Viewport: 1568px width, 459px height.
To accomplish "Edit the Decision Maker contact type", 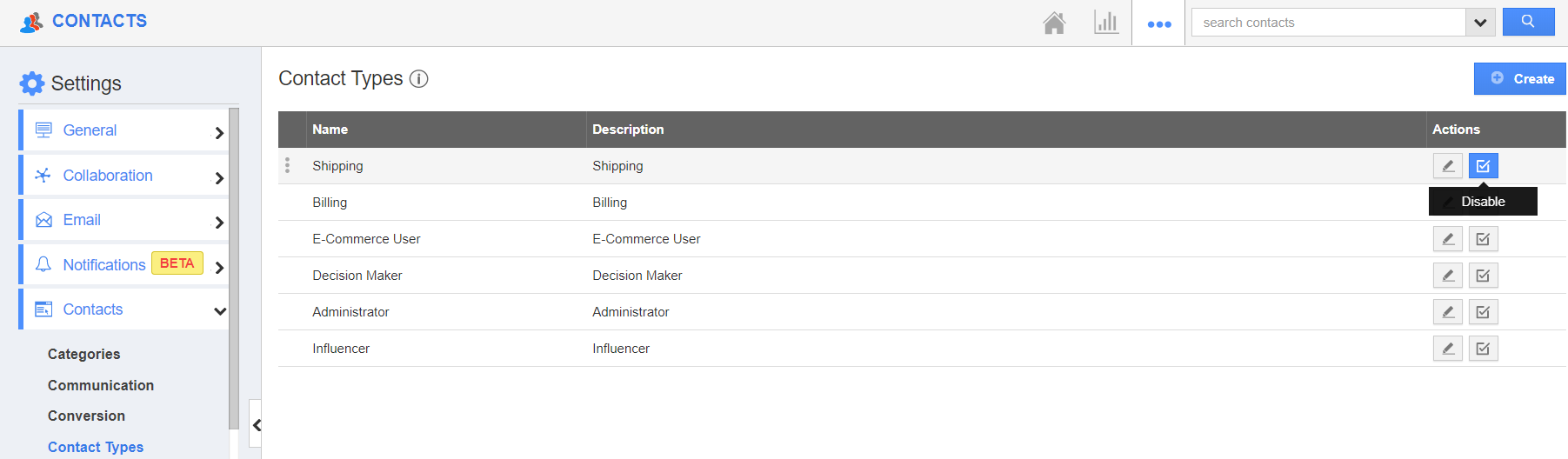I will pyautogui.click(x=1448, y=276).
